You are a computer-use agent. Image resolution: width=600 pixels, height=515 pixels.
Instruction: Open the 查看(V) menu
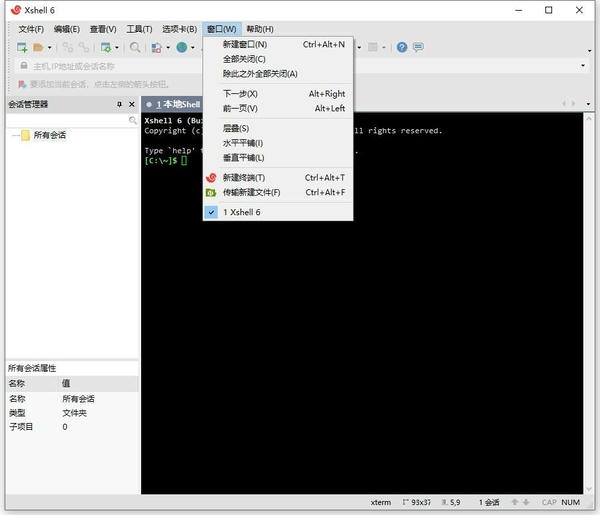point(103,29)
